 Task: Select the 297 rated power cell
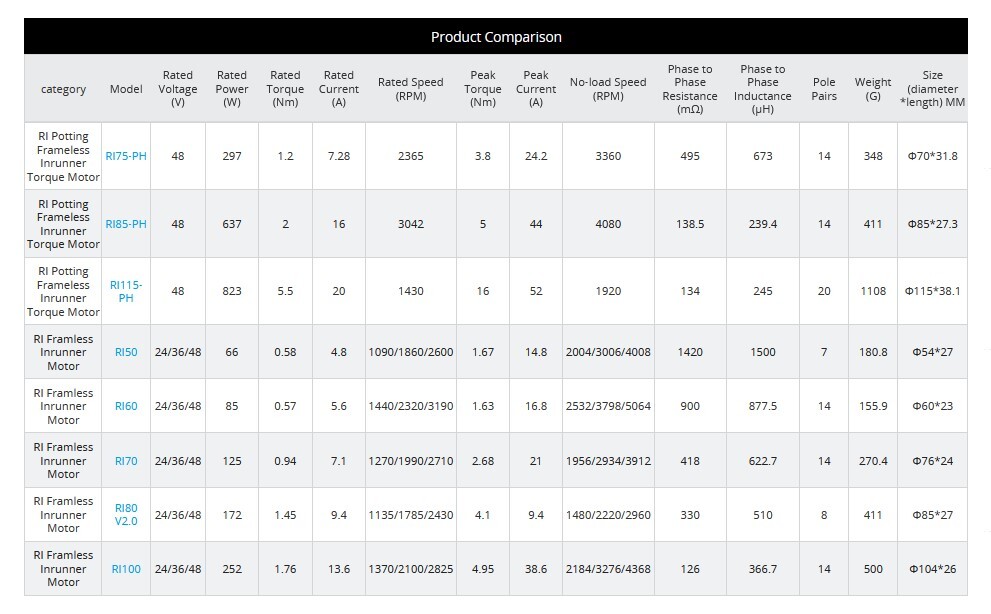232,156
